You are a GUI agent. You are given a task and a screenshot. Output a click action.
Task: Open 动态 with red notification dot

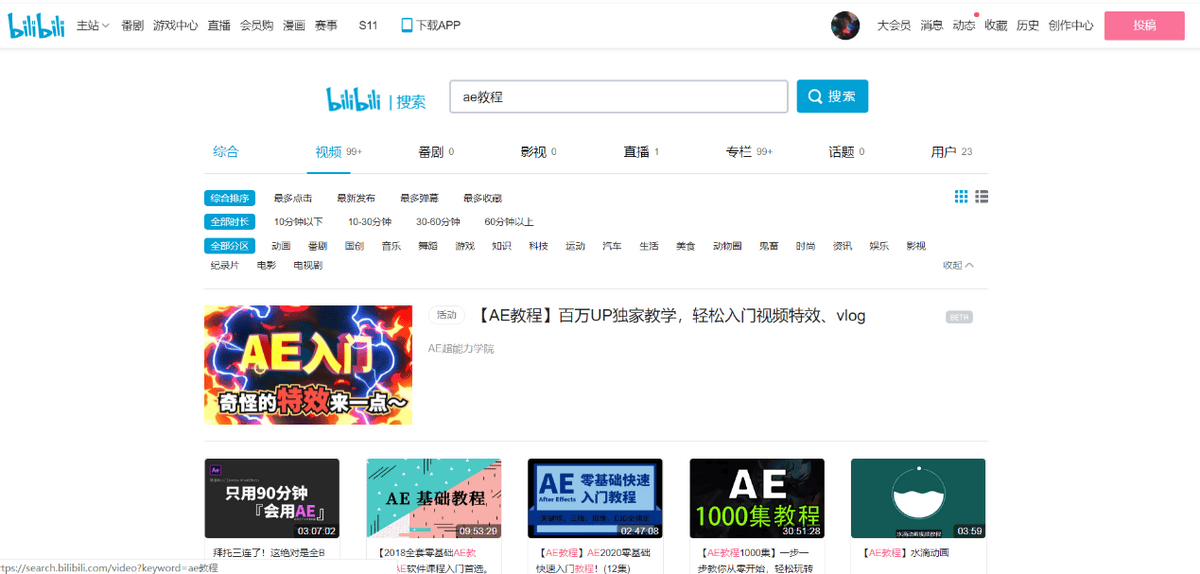point(963,26)
